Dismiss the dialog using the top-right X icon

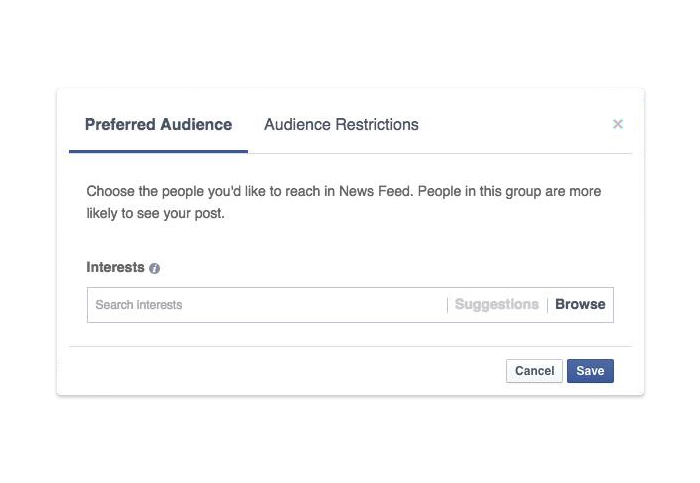coord(618,124)
